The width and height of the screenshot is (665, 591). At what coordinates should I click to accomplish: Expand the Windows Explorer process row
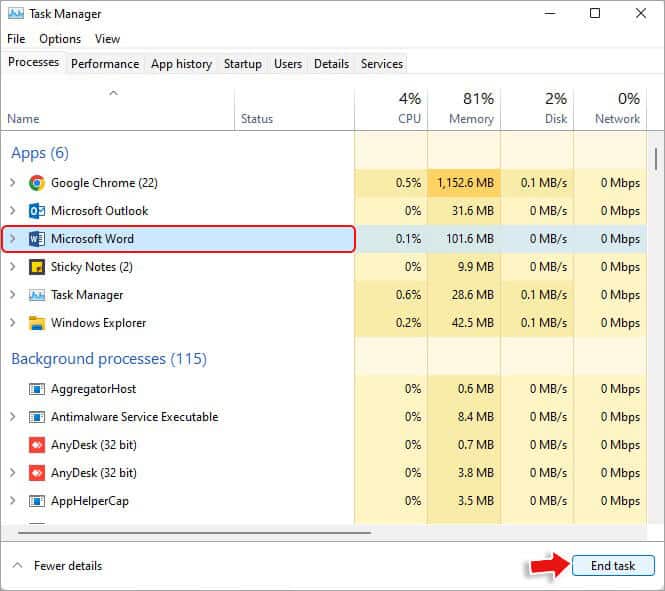click(x=13, y=323)
